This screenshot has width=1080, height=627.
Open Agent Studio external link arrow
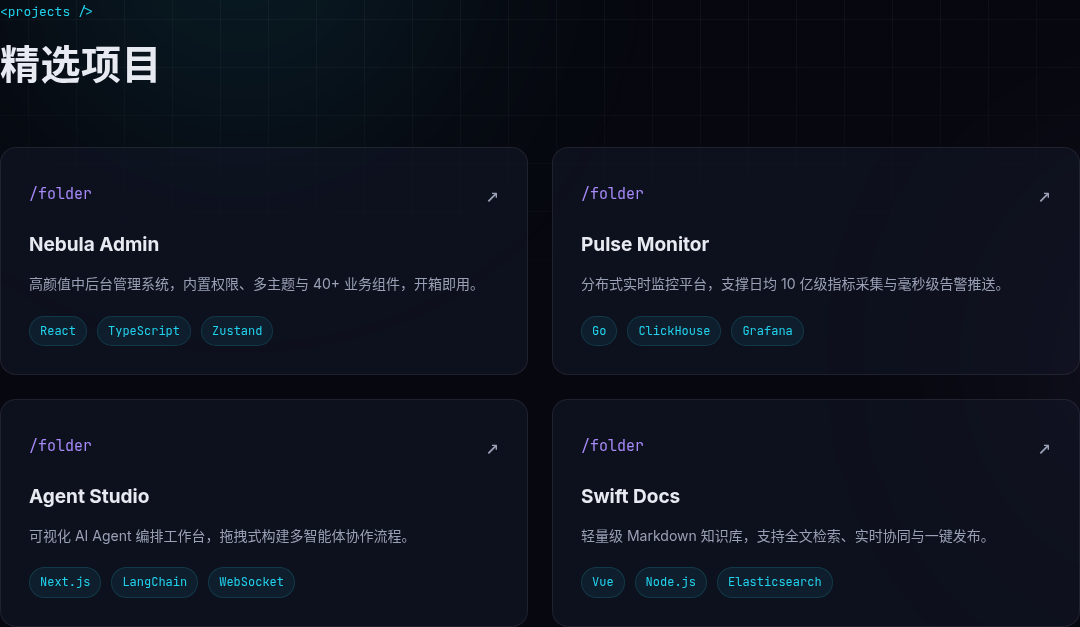coord(492,449)
